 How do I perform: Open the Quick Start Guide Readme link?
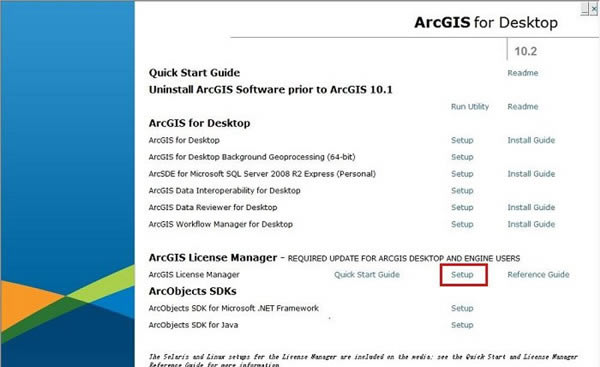(522, 73)
